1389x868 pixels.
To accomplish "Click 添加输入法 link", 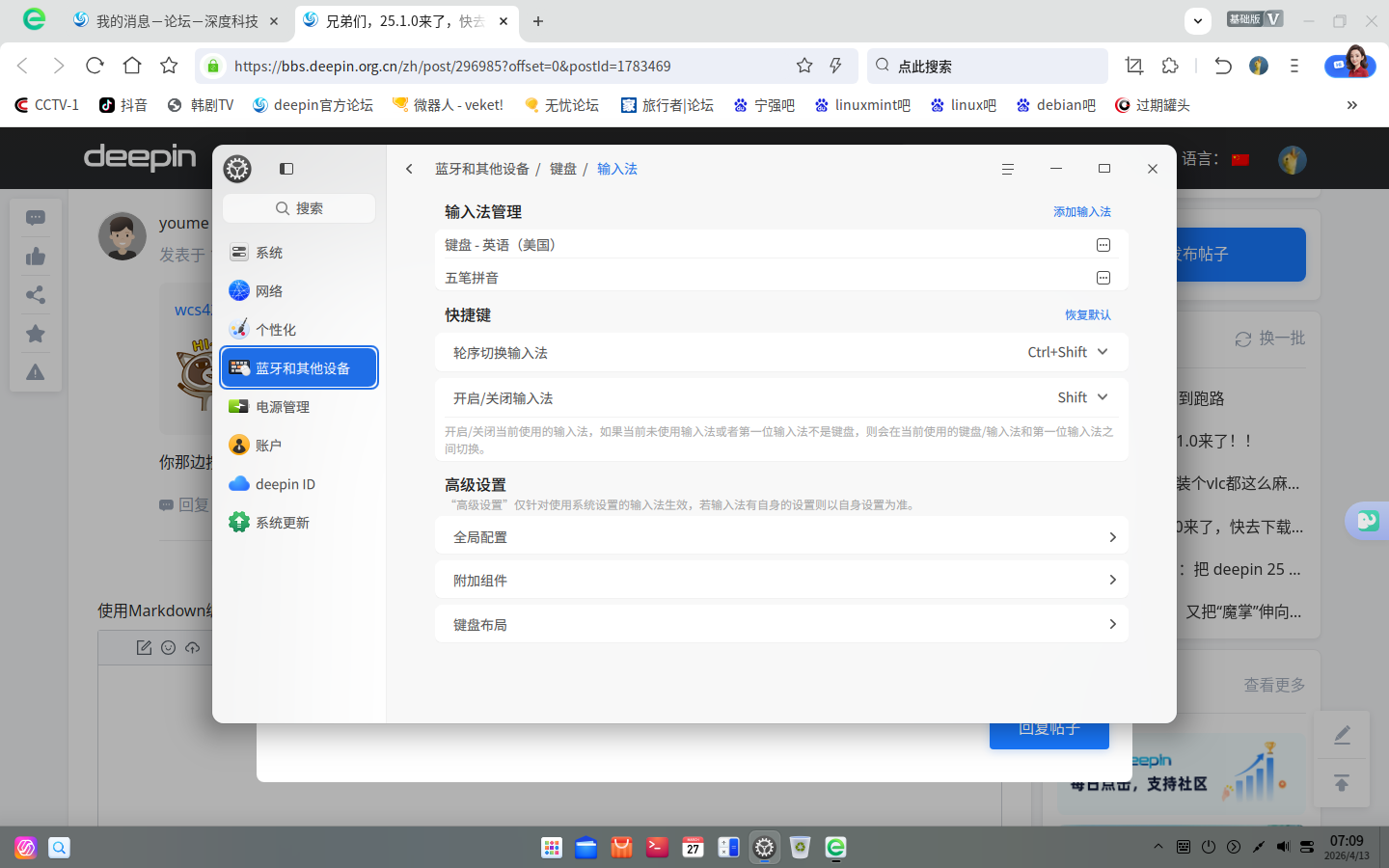I will (x=1081, y=212).
